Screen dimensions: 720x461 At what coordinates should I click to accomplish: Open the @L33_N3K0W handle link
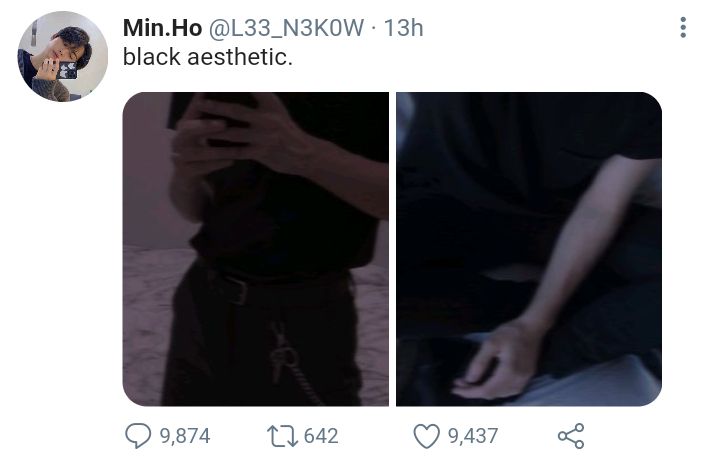click(x=287, y=28)
